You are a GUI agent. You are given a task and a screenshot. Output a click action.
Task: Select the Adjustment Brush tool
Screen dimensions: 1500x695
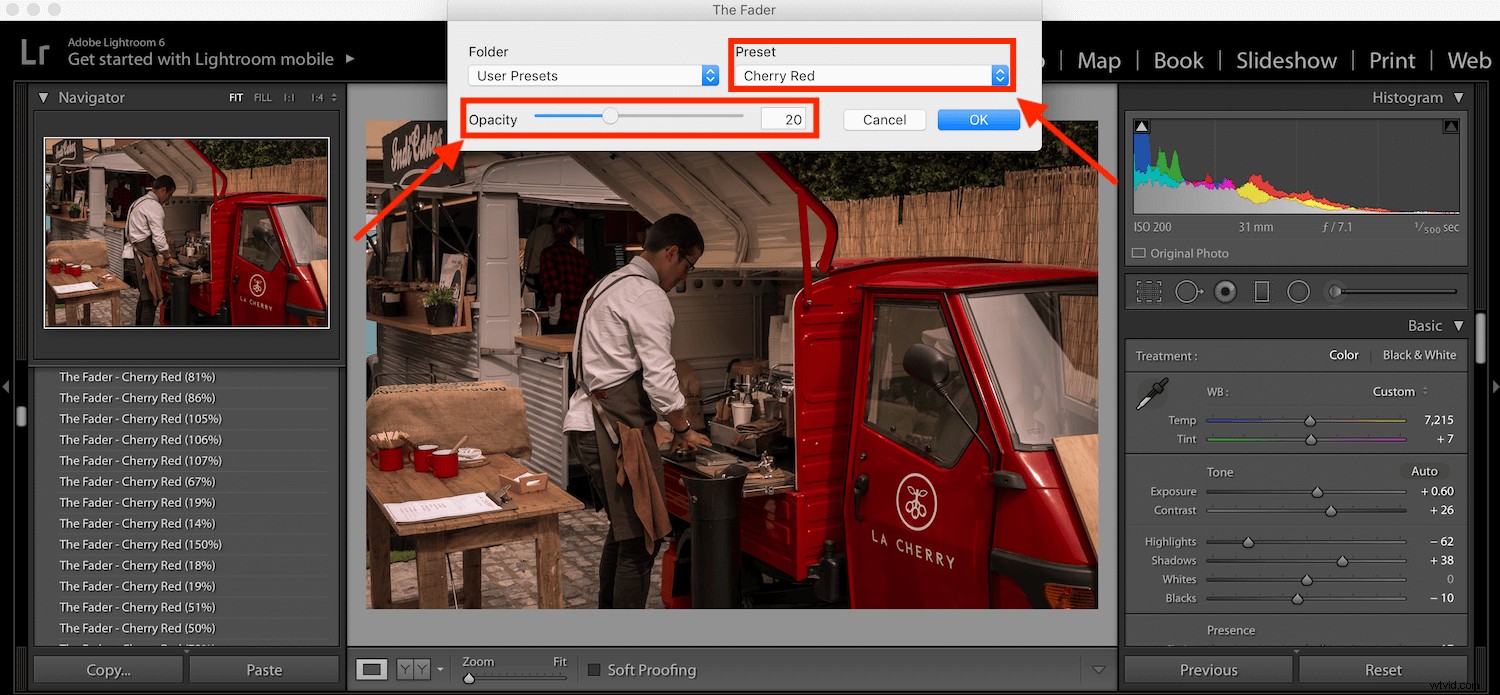point(1333,291)
